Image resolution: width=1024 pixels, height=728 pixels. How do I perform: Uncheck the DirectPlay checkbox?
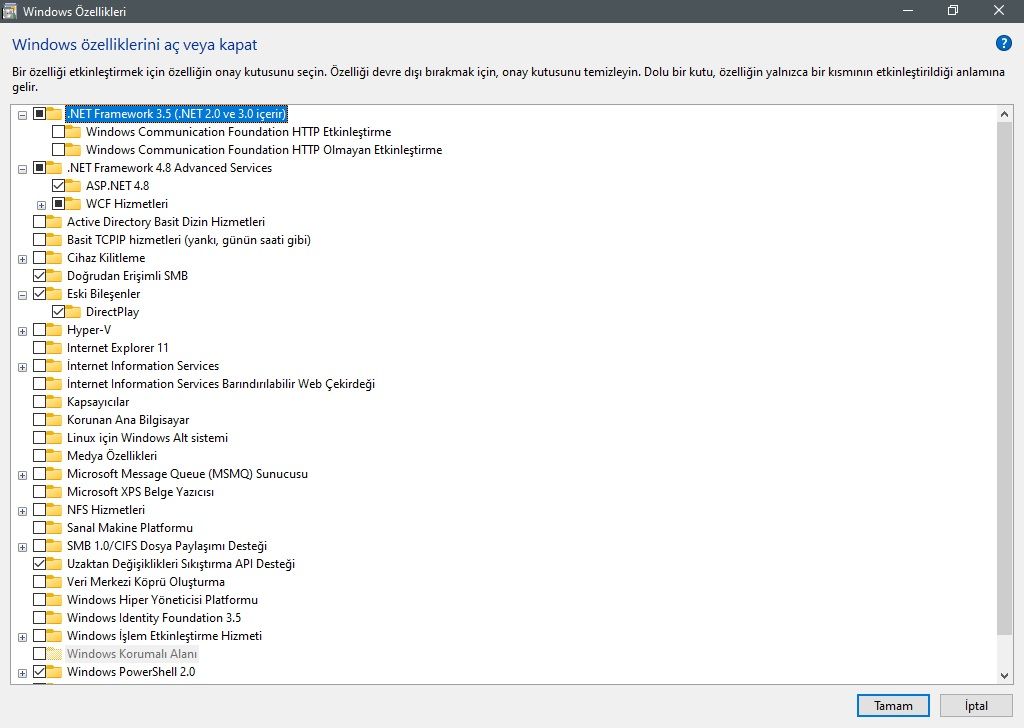(58, 312)
